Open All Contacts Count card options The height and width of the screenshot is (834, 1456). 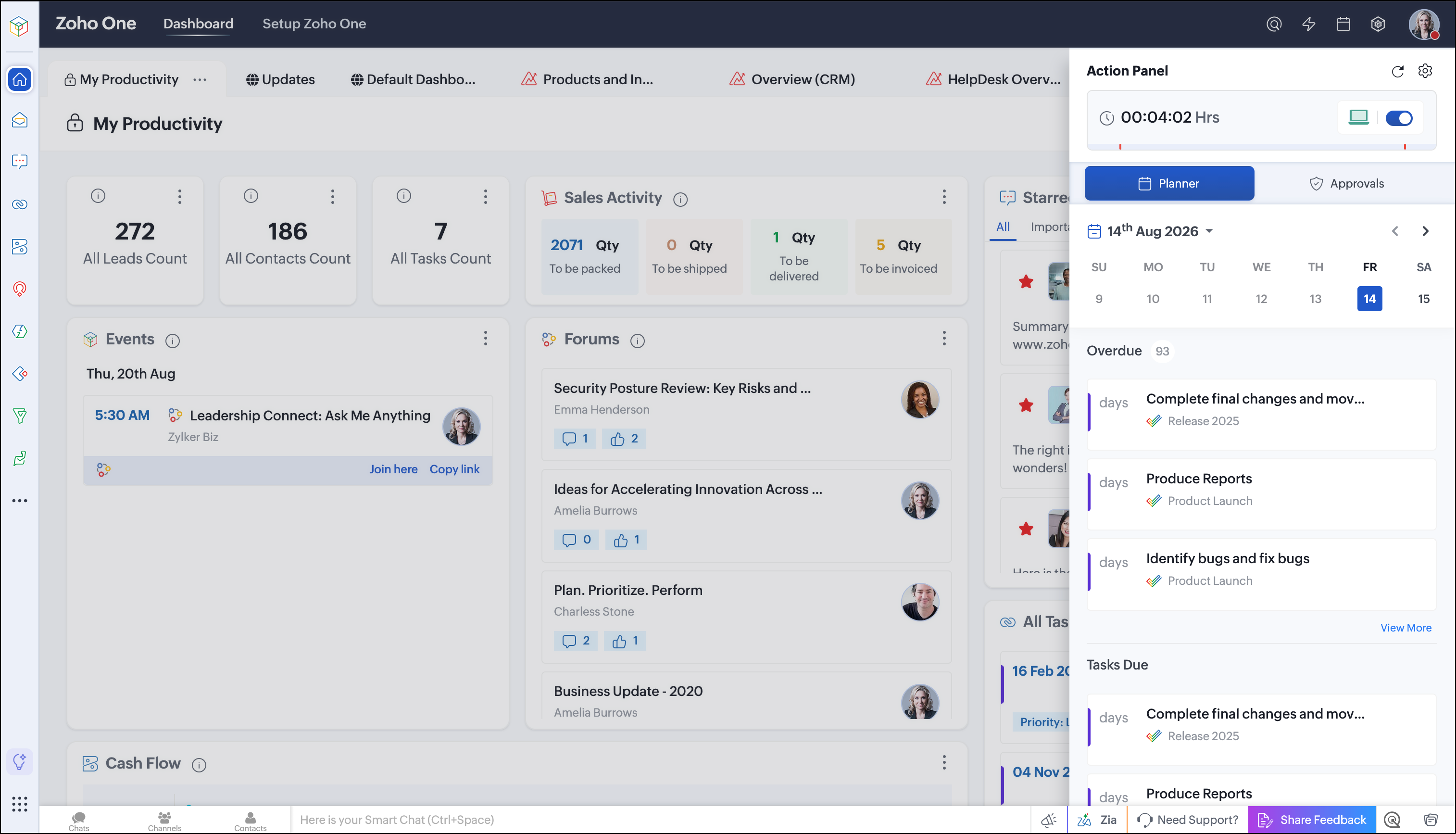pos(333,196)
